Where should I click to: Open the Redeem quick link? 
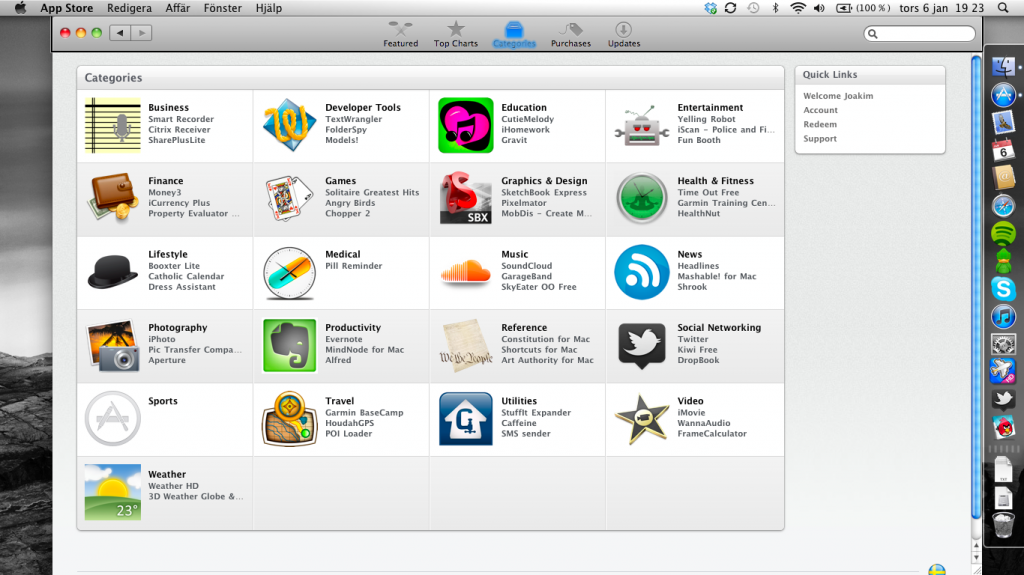tap(820, 124)
